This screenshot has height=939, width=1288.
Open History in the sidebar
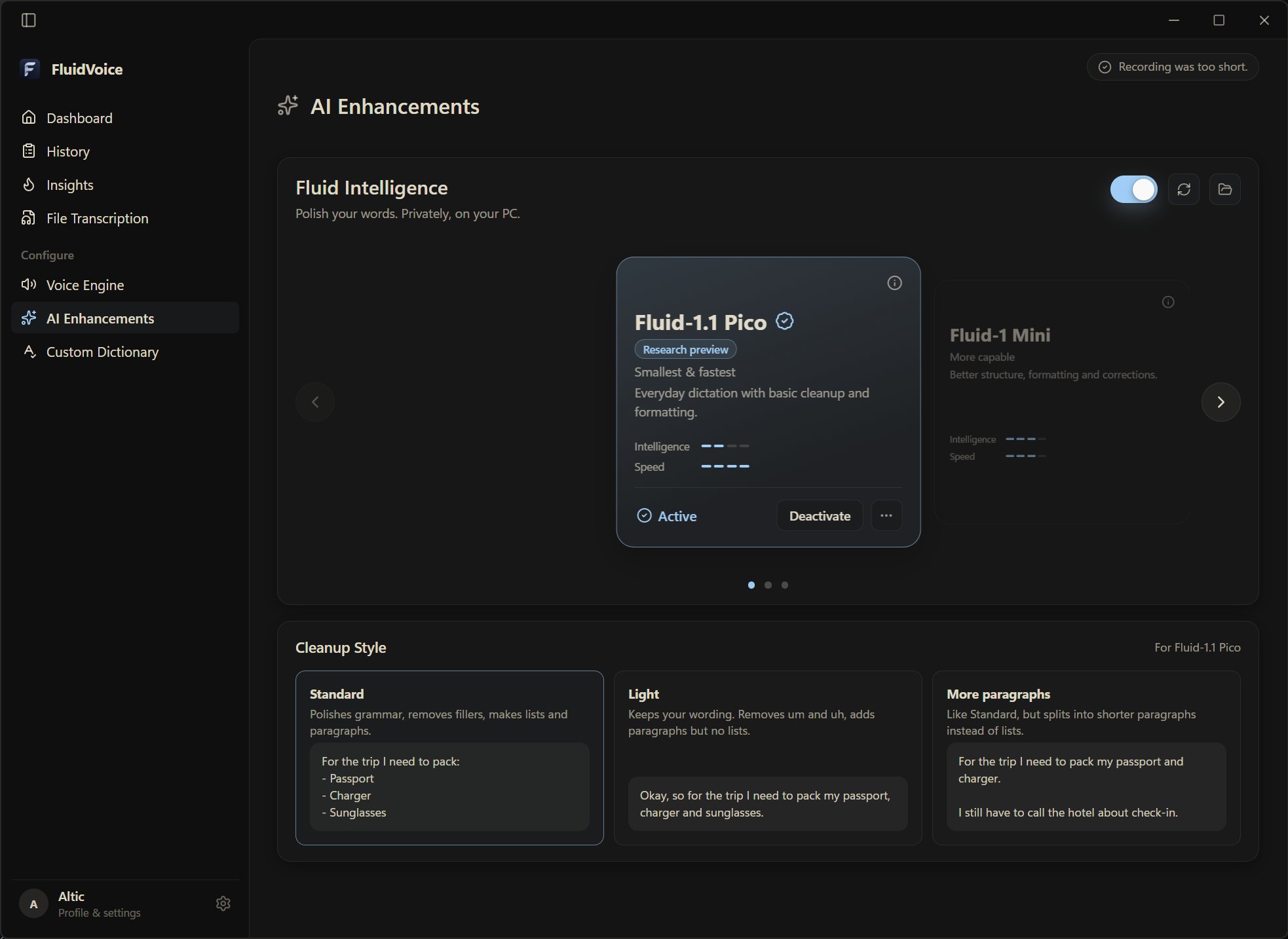coord(125,151)
